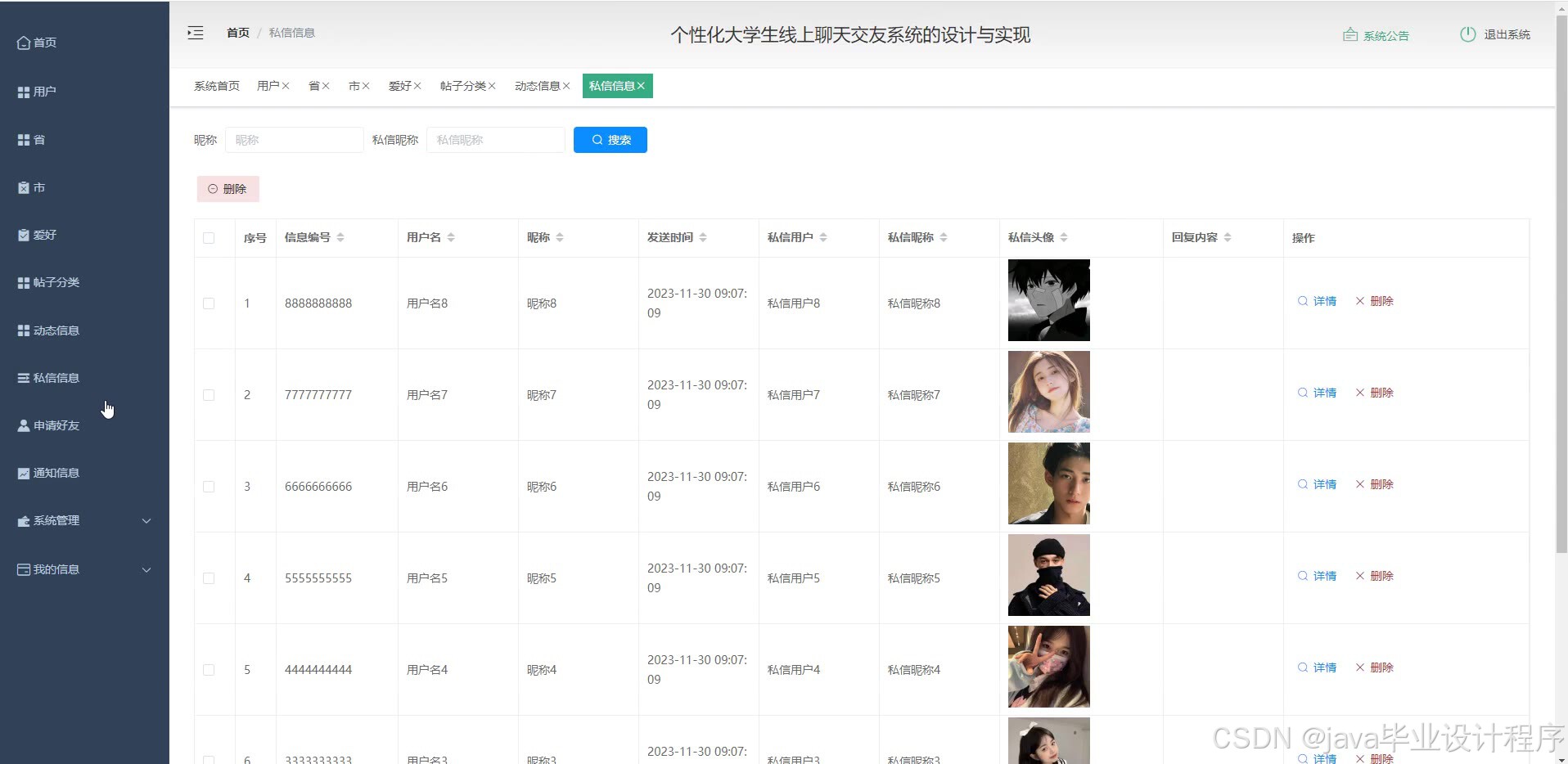1568x764 pixels.
Task: Delete the 用户名4 row
Action: [x=1375, y=667]
